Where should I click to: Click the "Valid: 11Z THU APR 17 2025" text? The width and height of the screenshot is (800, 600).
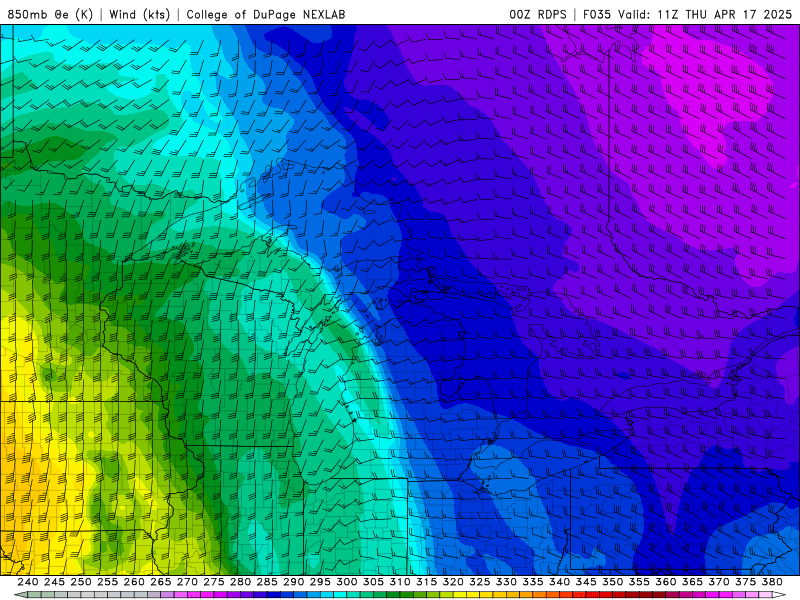[x=705, y=14]
